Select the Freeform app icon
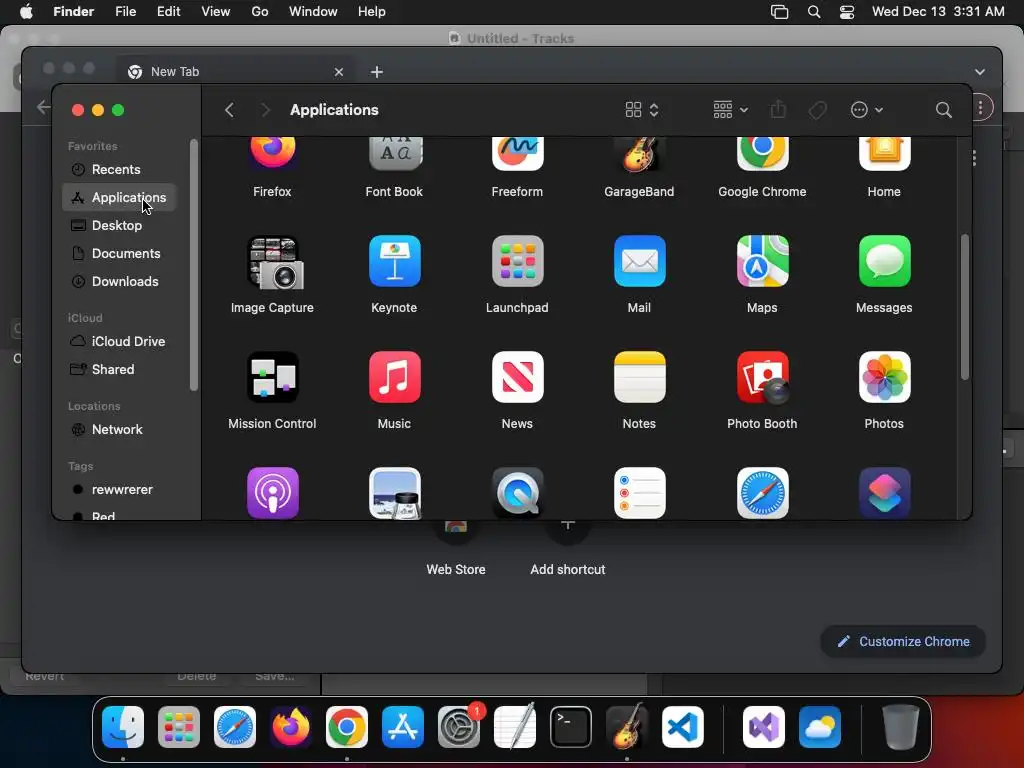The image size is (1024, 768). tap(517, 153)
